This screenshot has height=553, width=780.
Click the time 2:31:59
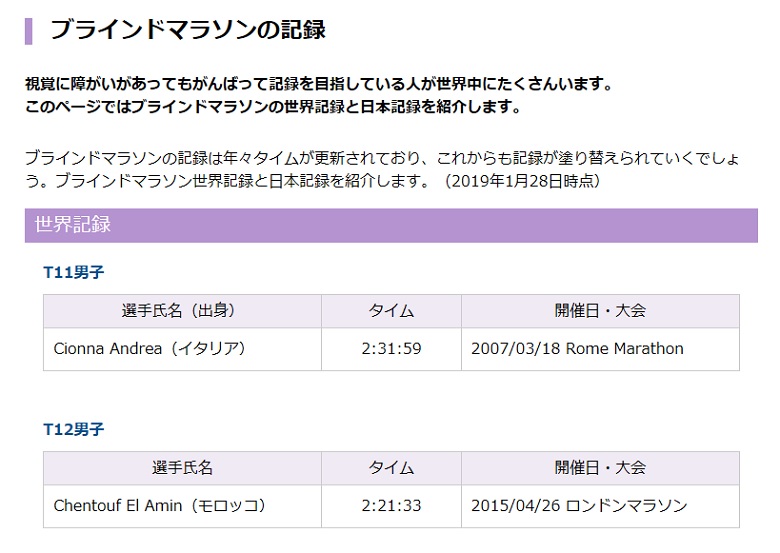coord(391,349)
